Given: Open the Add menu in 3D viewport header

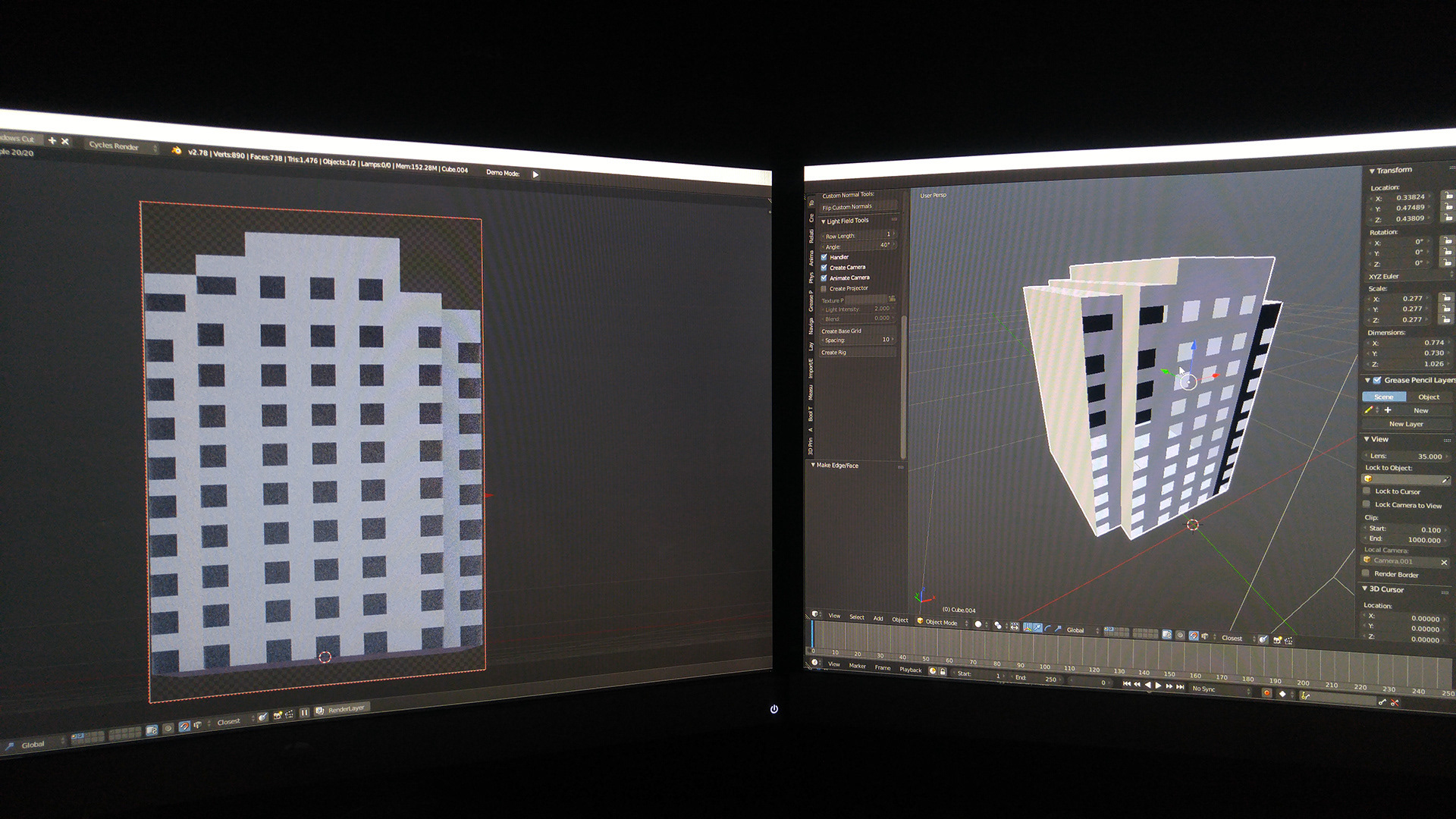Looking at the screenshot, I should [878, 618].
